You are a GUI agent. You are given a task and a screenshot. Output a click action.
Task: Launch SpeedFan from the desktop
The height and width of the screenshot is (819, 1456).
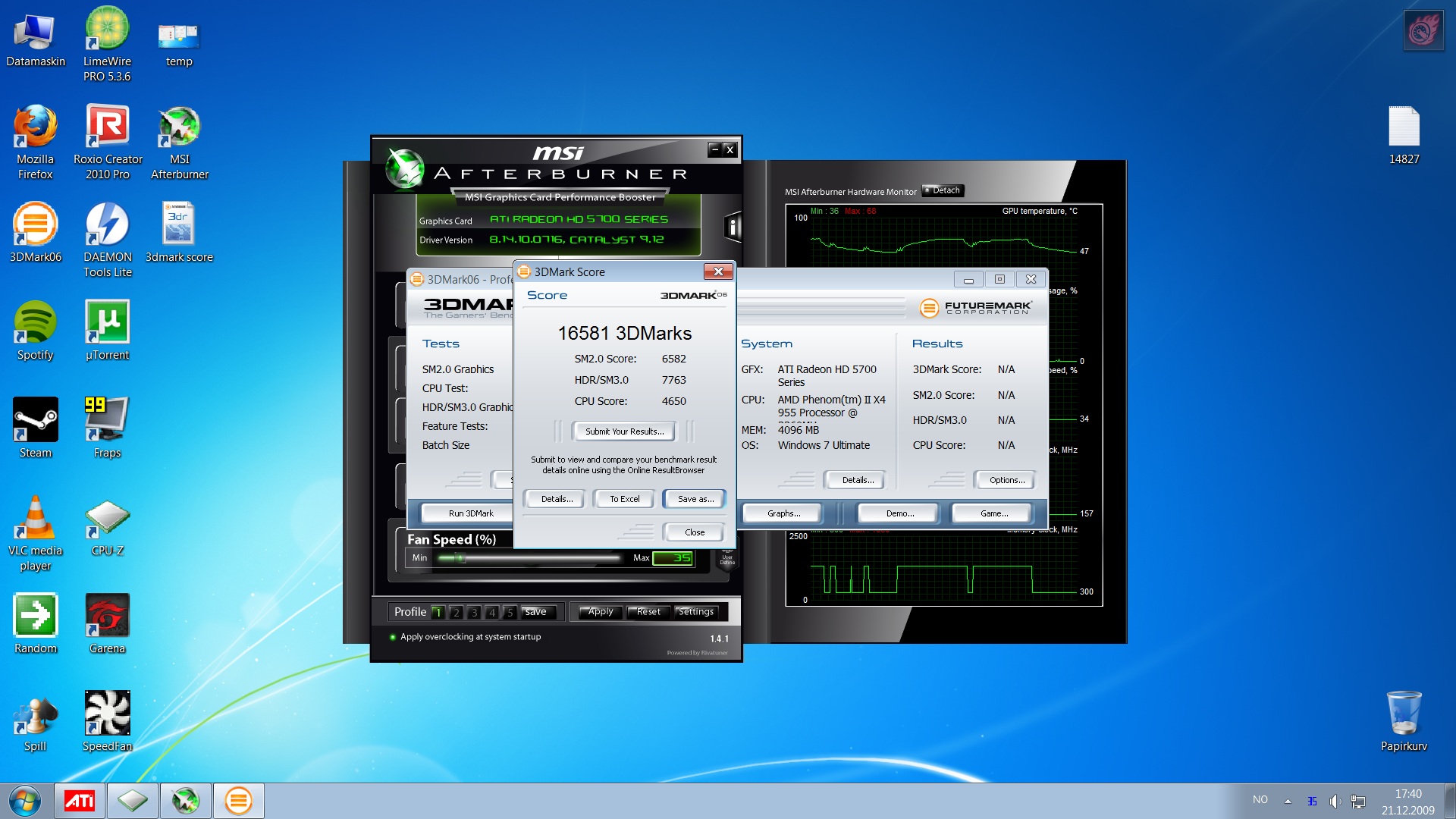[107, 722]
